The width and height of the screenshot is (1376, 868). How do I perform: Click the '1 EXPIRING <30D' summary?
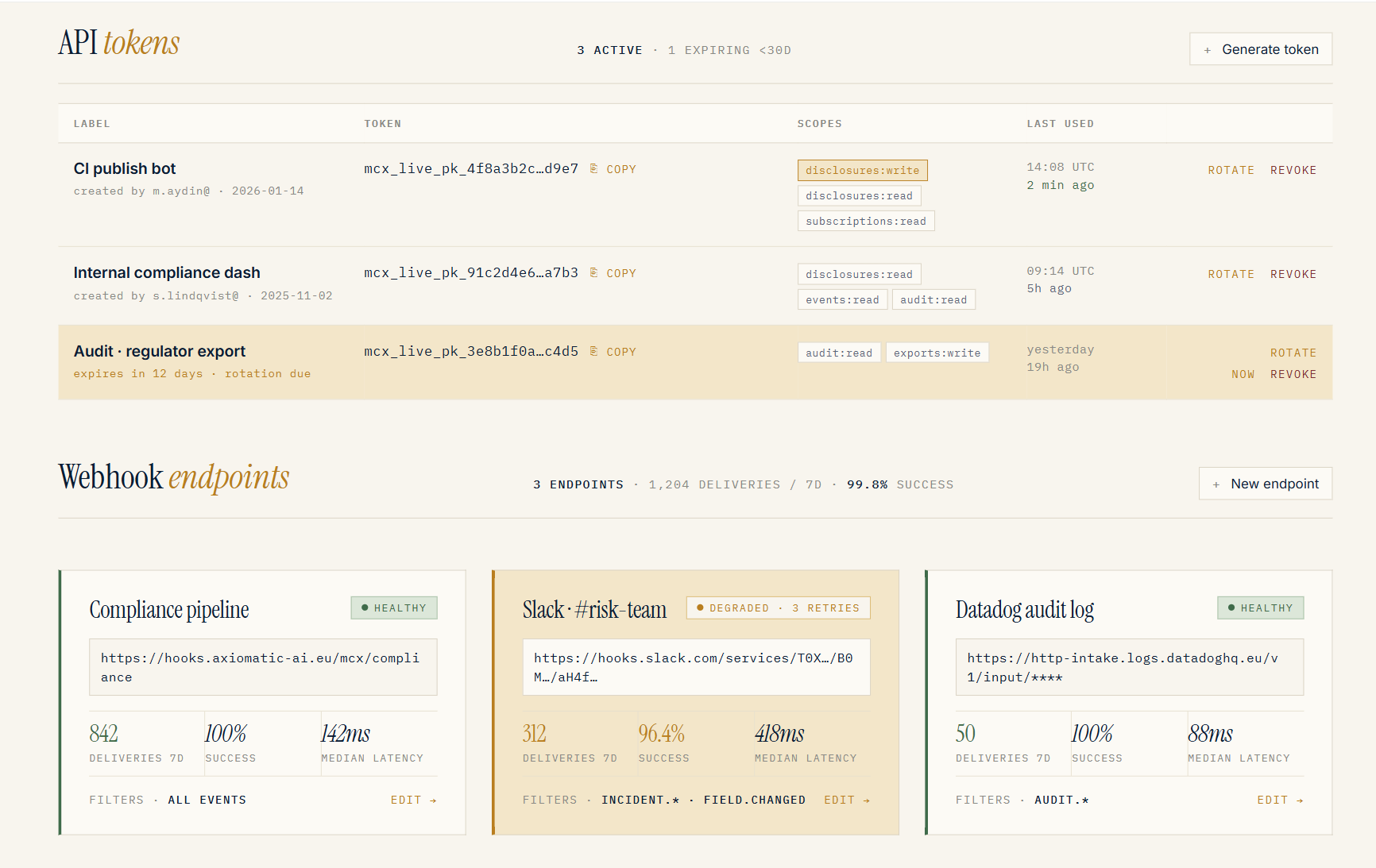point(729,50)
